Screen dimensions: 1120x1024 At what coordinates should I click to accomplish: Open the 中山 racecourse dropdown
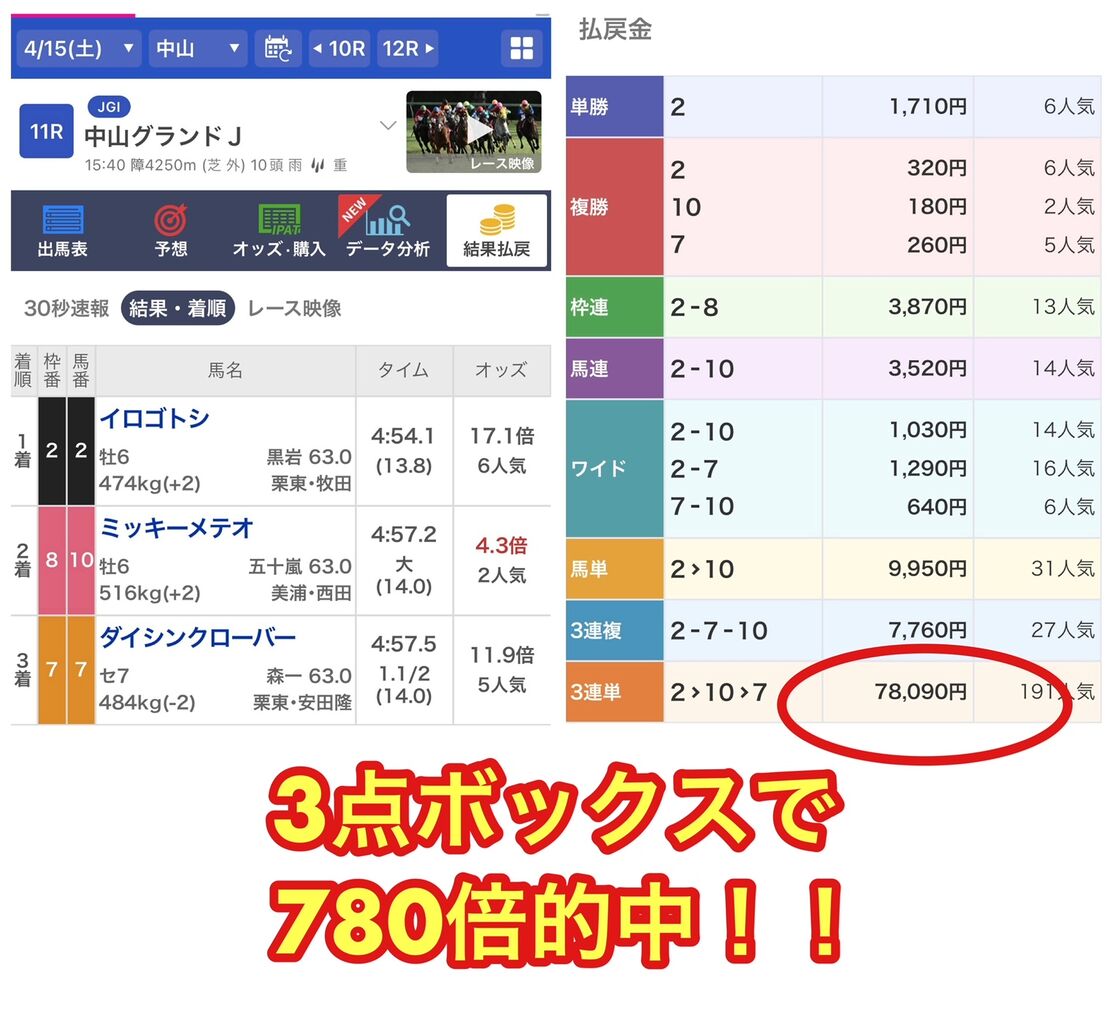click(197, 49)
